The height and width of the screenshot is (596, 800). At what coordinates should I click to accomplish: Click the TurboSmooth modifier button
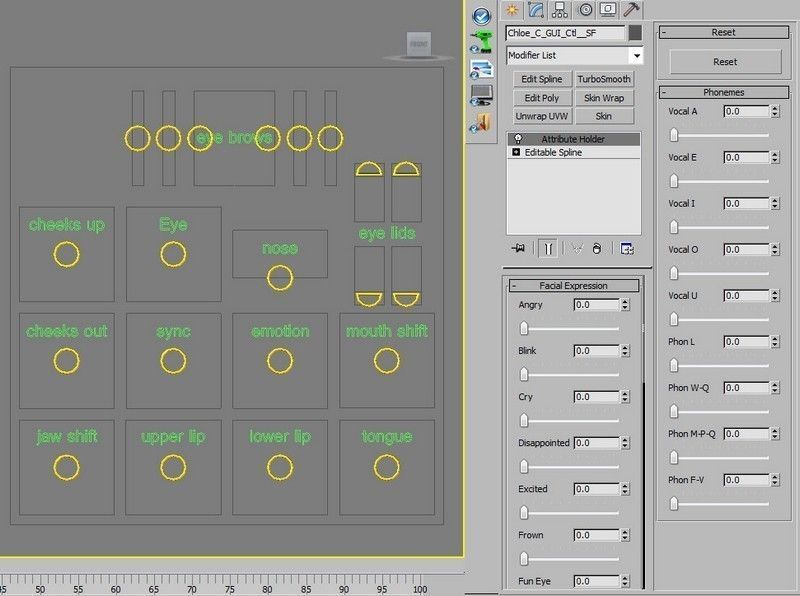coord(604,79)
